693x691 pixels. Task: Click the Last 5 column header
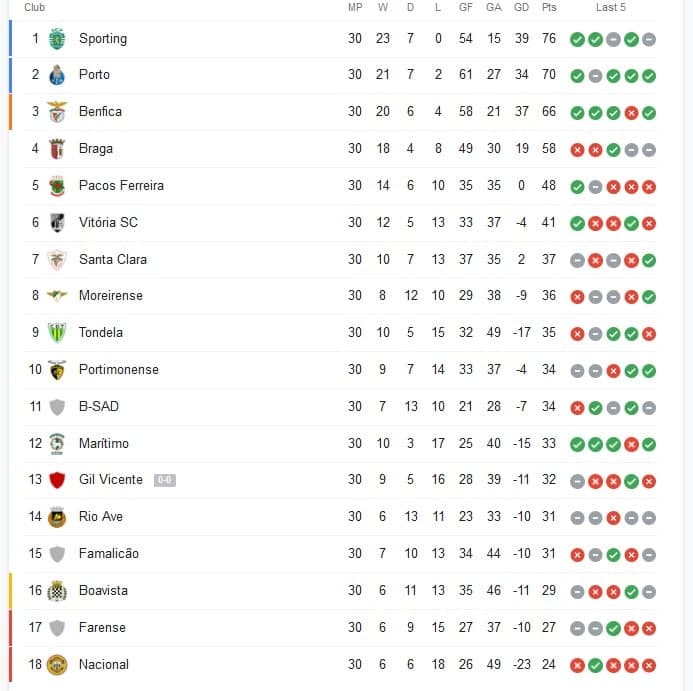(611, 7)
